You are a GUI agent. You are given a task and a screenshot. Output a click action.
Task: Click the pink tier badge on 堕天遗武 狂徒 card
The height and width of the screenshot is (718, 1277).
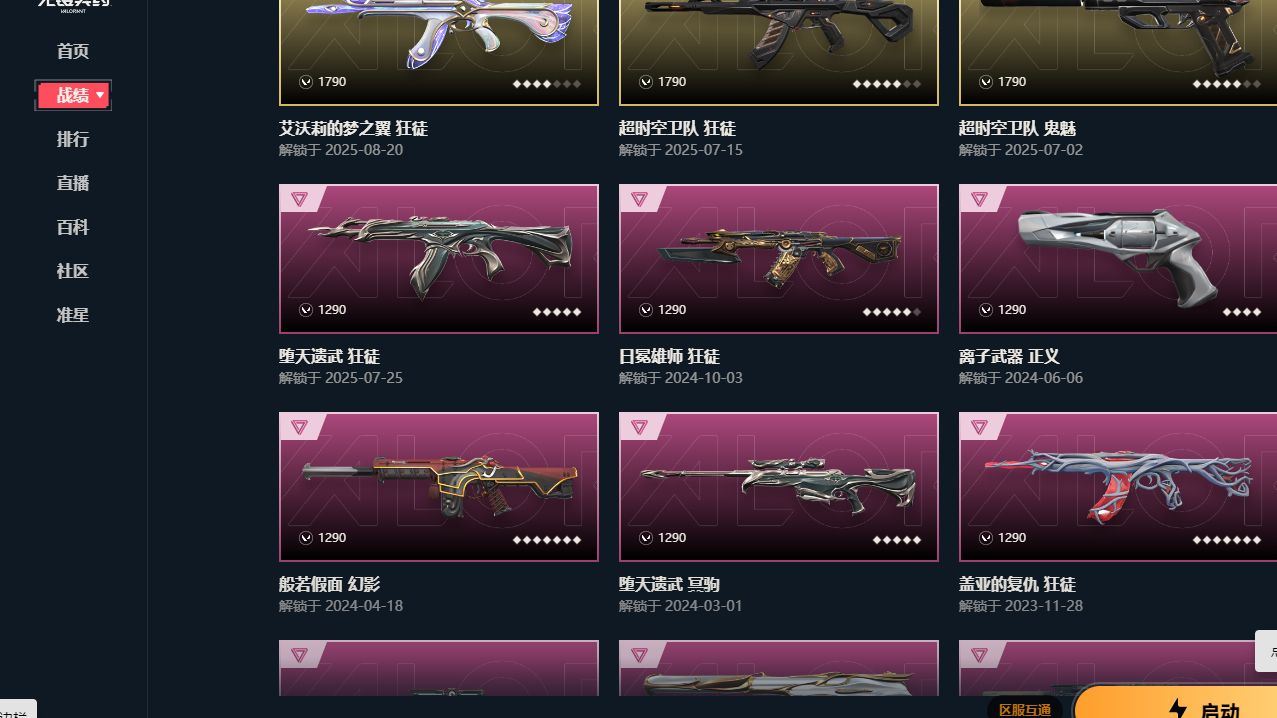coord(299,199)
